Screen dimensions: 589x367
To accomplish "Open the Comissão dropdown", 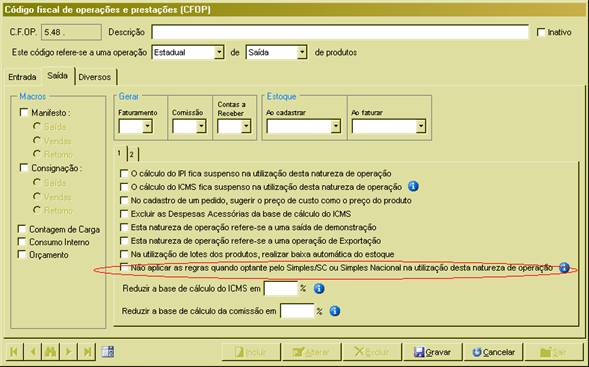I will pyautogui.click(x=201, y=126).
